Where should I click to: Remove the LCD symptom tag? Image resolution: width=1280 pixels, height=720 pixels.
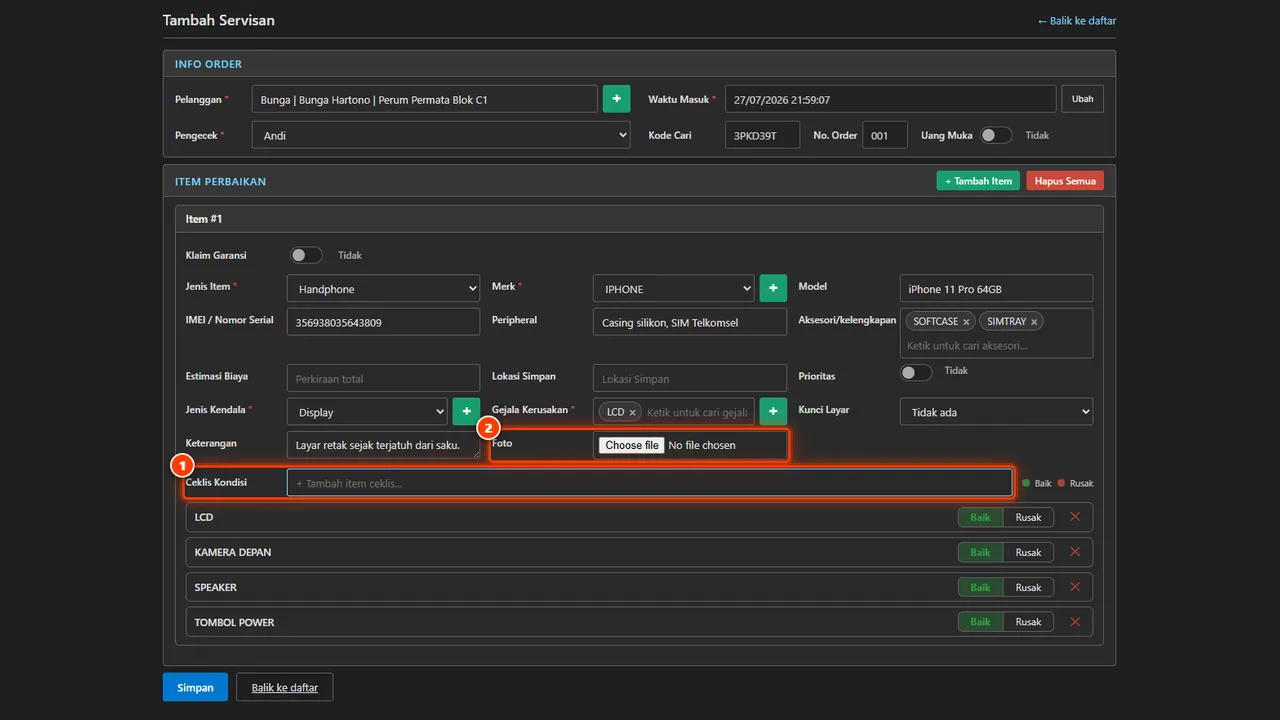[x=632, y=412]
